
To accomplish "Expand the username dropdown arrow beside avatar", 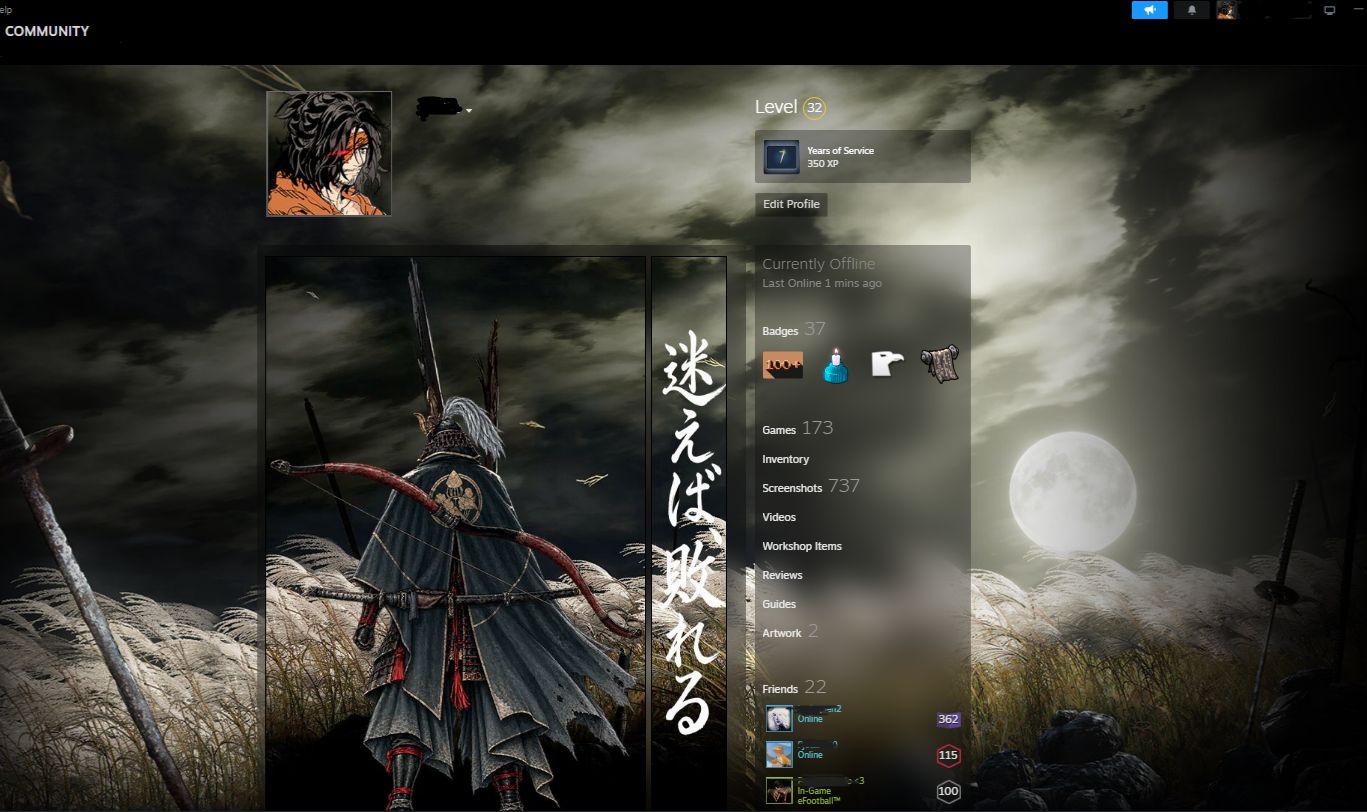I will coord(469,111).
